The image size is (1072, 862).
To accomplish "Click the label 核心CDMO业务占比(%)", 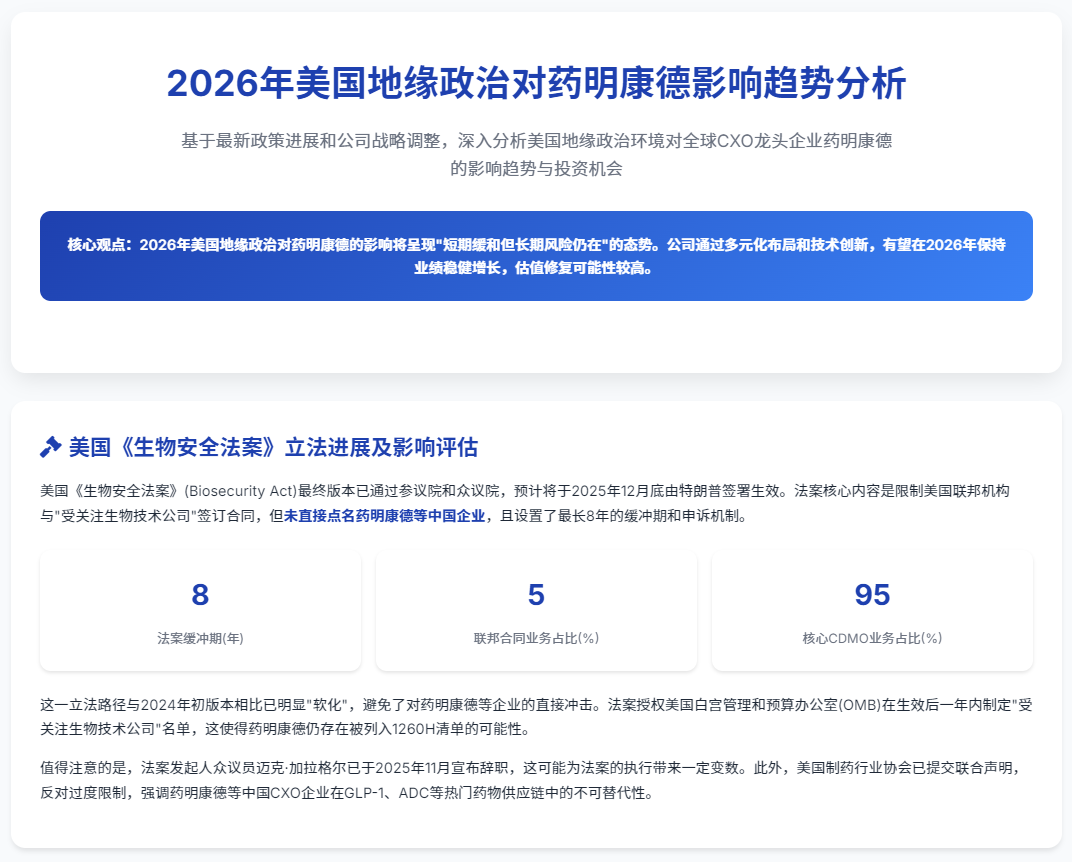I will point(872,638).
